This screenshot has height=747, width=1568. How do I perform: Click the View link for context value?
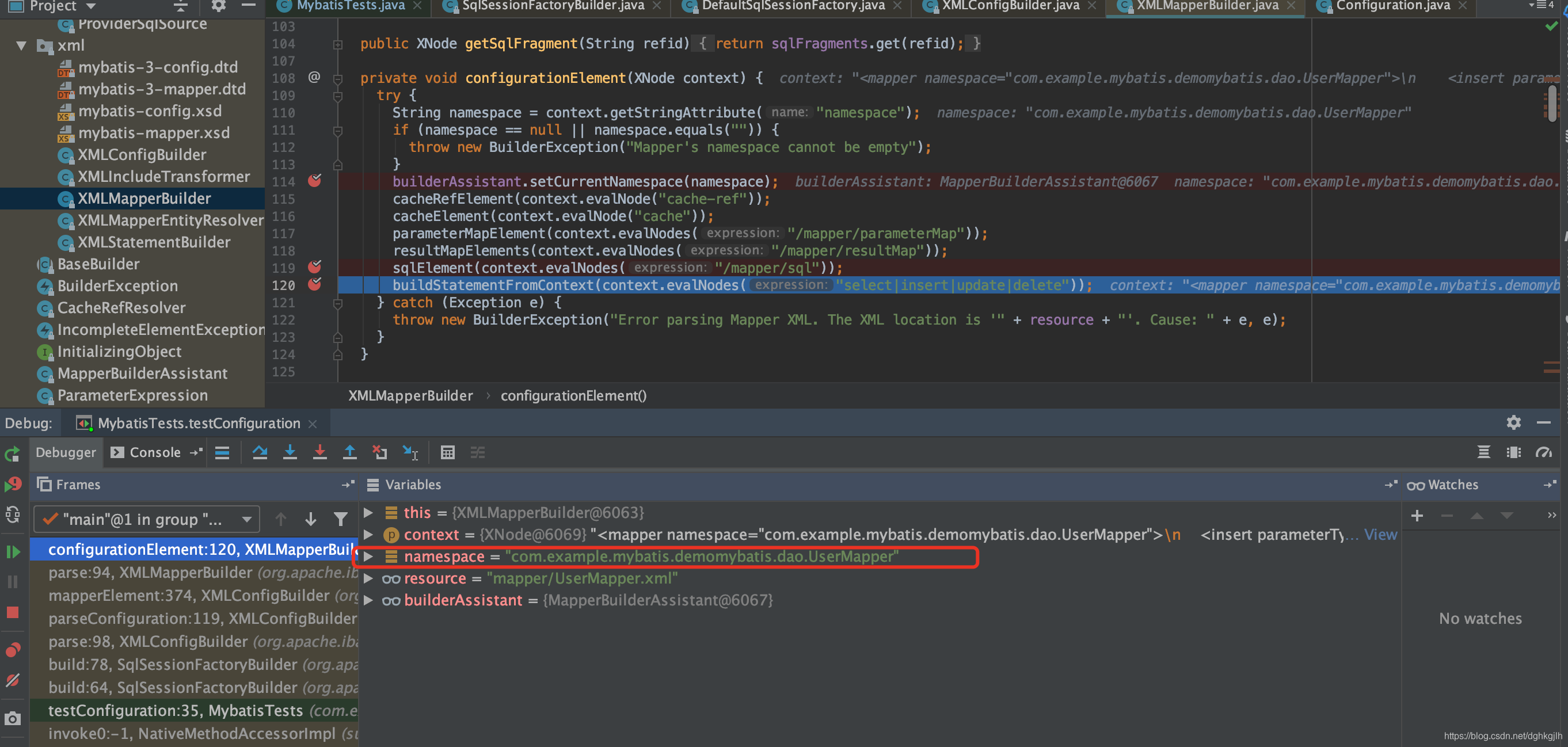1380,535
